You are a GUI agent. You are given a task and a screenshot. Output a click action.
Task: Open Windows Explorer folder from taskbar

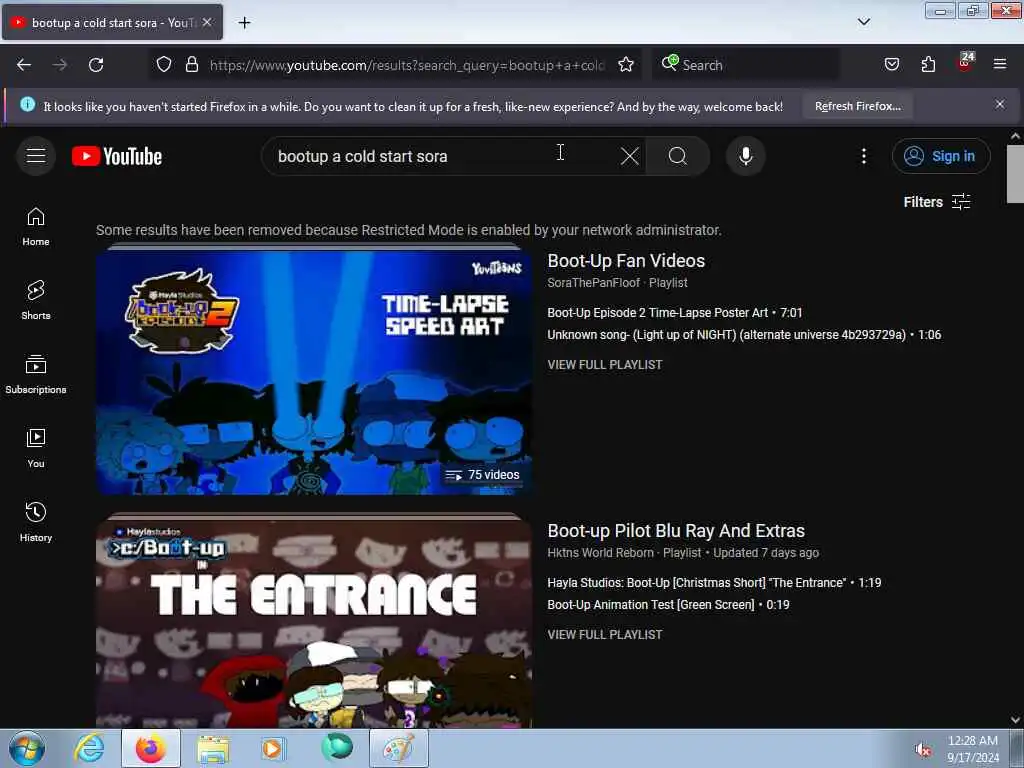[213, 748]
